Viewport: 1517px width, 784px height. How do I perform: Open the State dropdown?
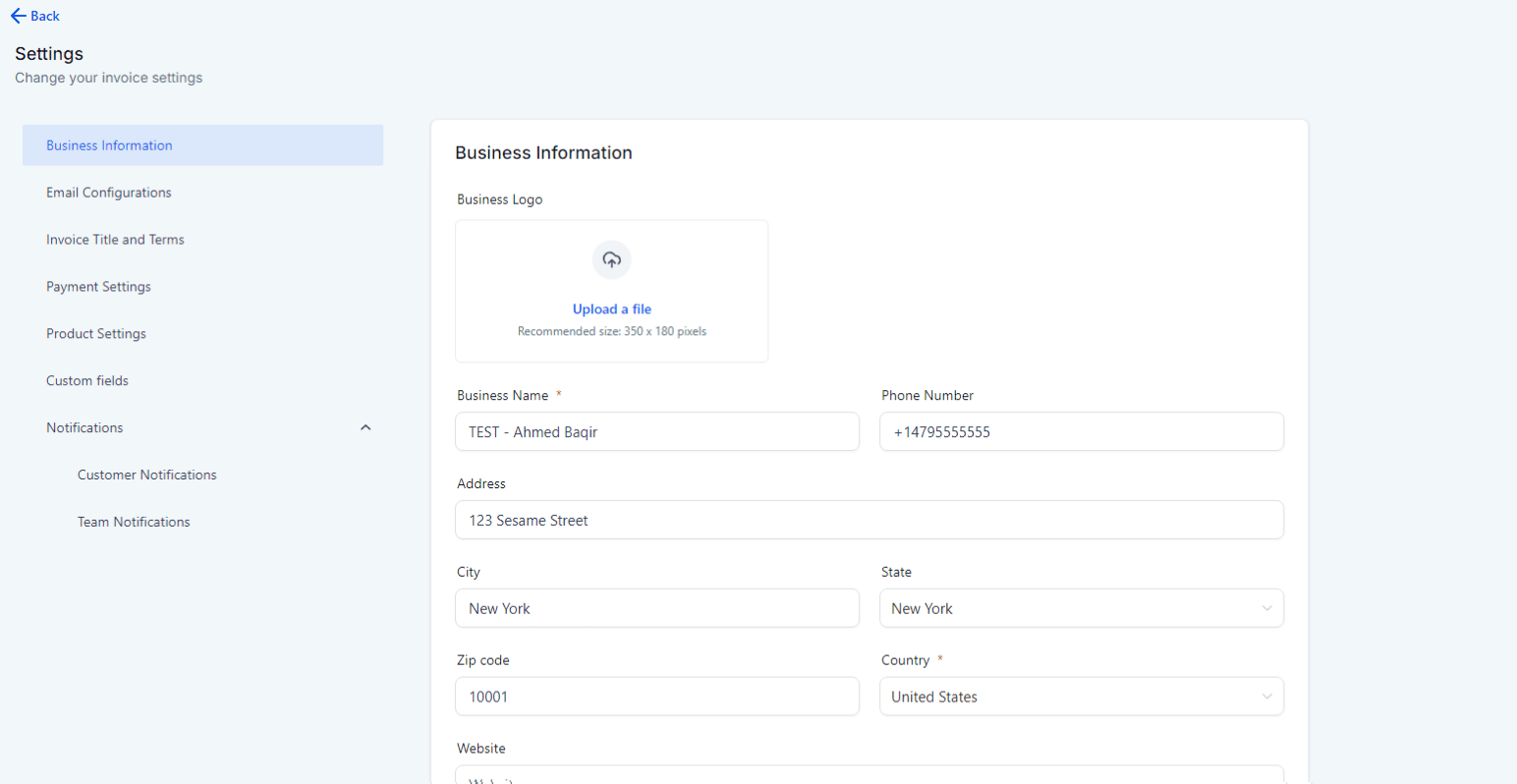tap(1081, 608)
